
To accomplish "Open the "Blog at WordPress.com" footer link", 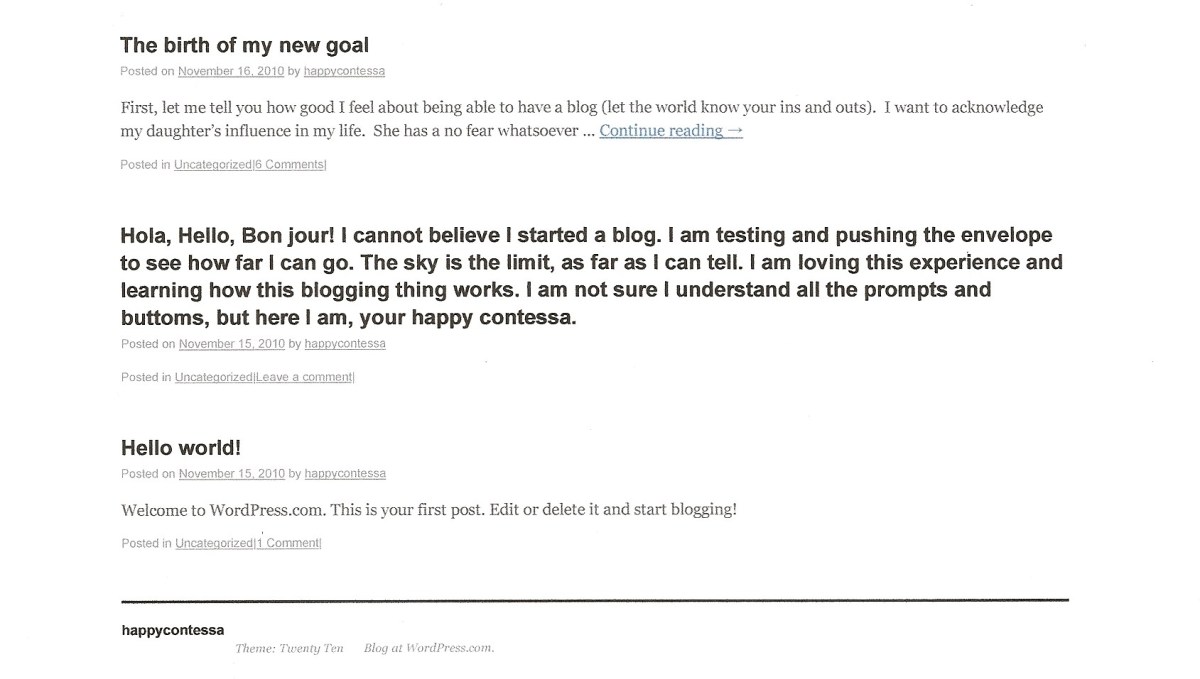I will coord(428,648).
